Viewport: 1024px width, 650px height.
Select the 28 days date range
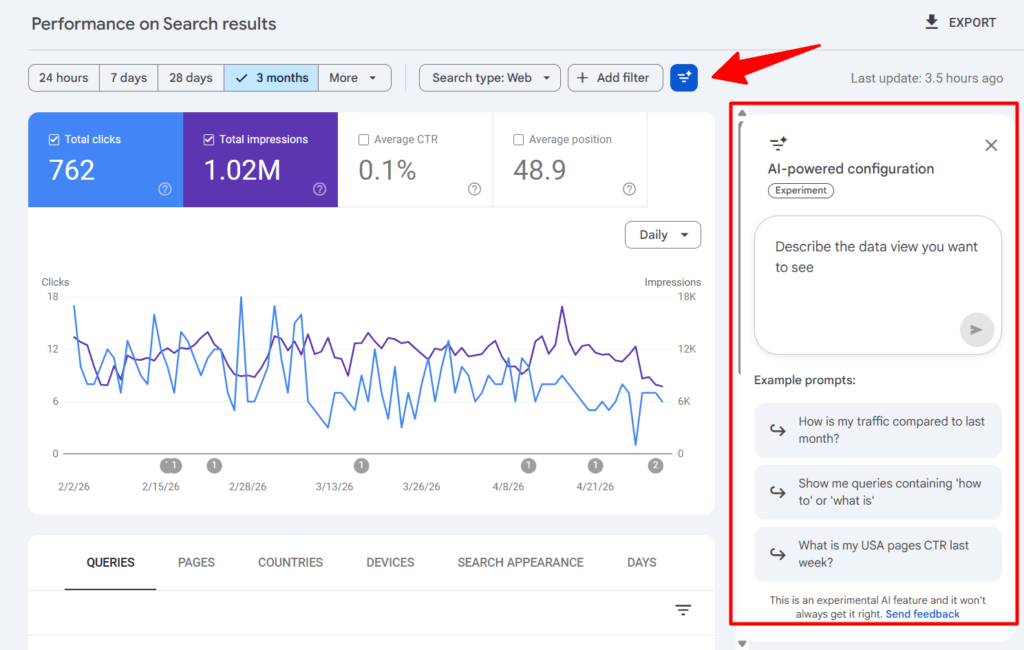(191, 78)
